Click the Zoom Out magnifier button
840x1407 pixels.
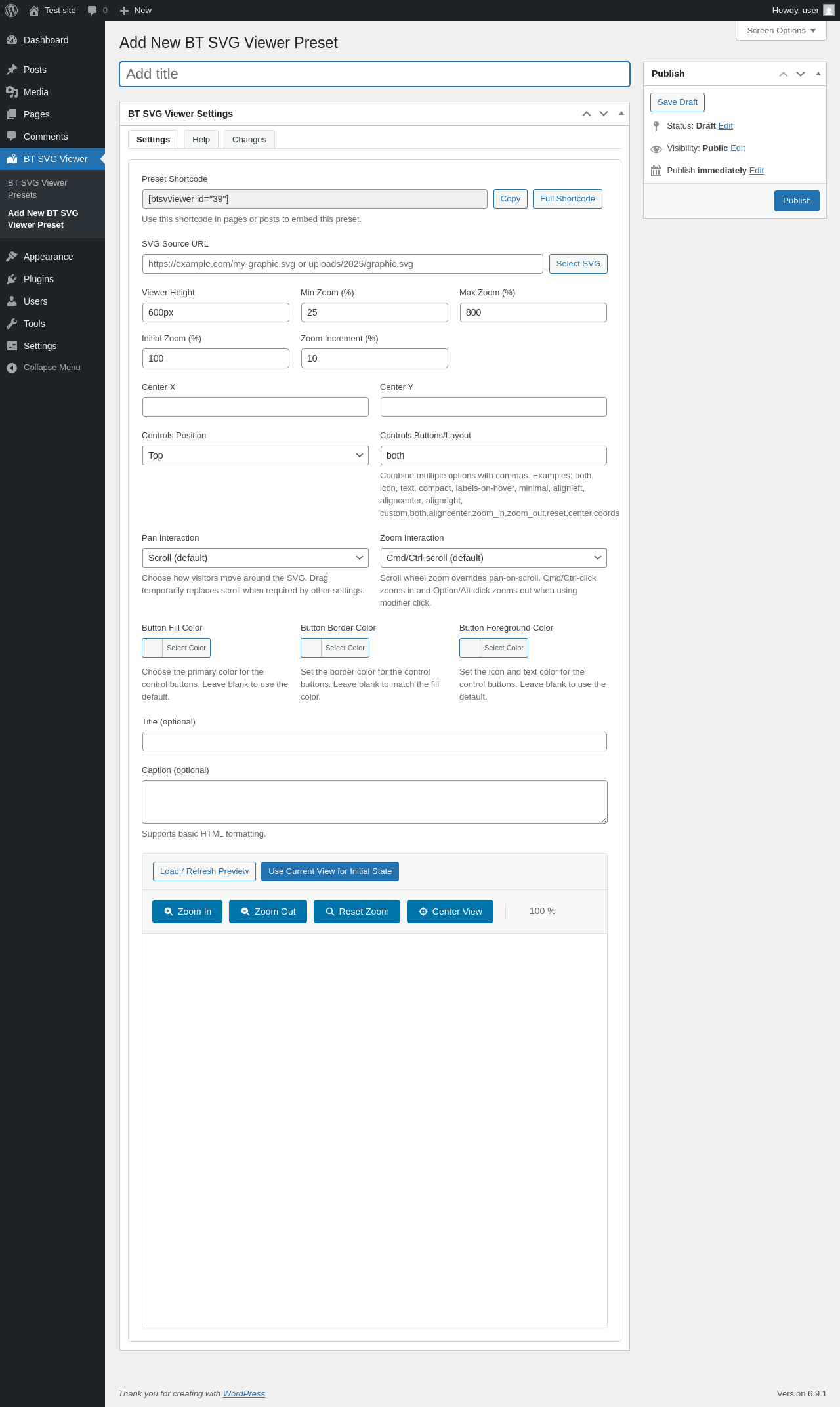click(x=268, y=912)
